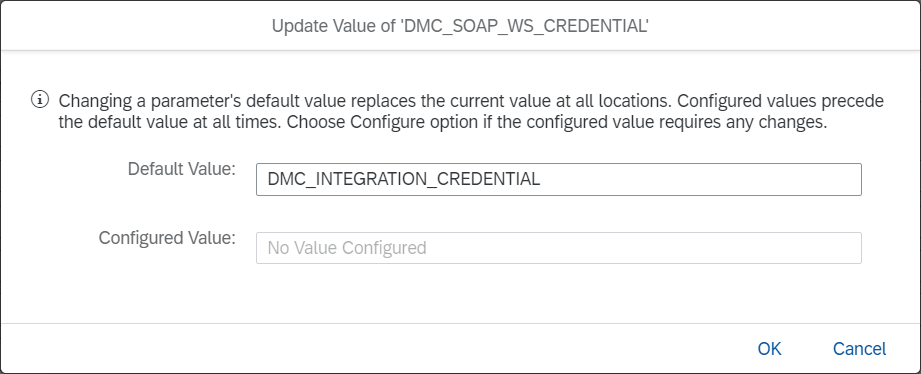Click the 'Default Value:' label
This screenshot has height=374, width=921.
[x=181, y=169]
